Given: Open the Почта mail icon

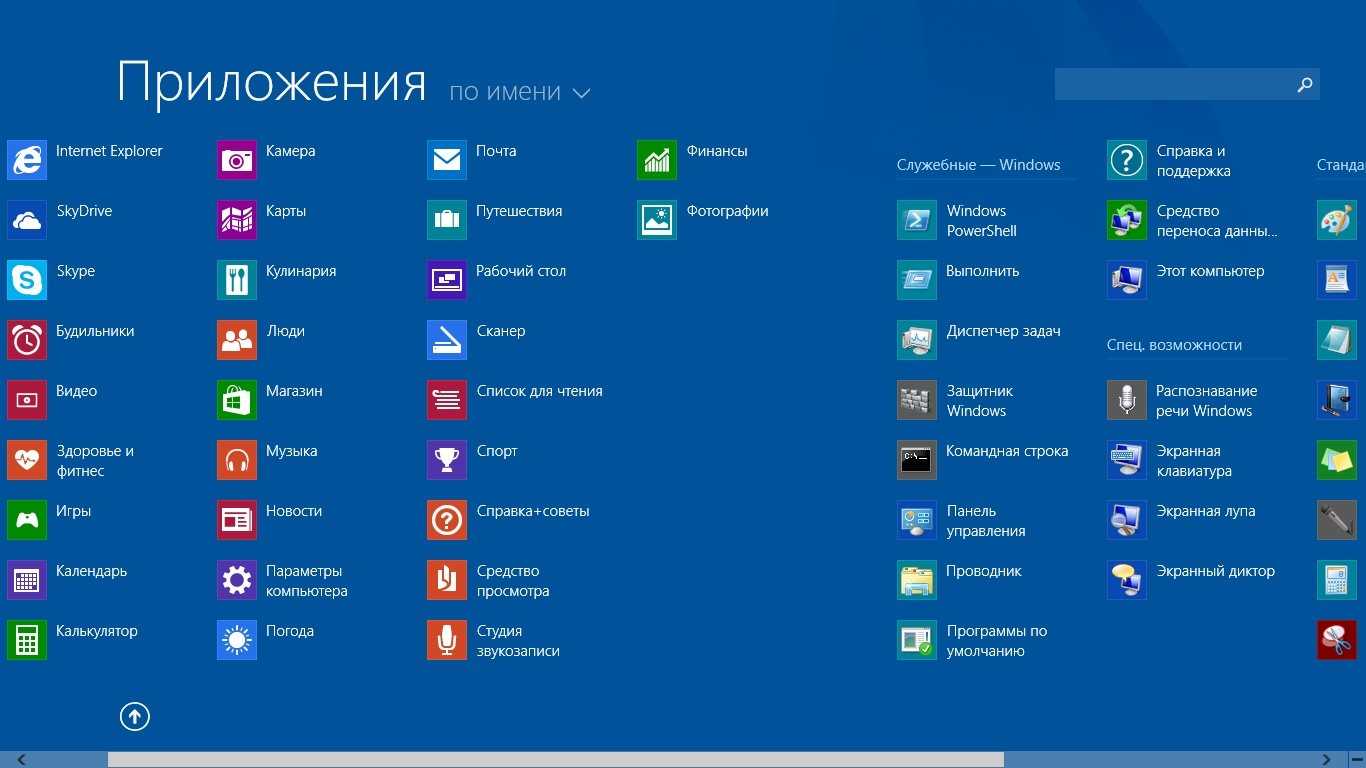Looking at the screenshot, I should tap(447, 160).
